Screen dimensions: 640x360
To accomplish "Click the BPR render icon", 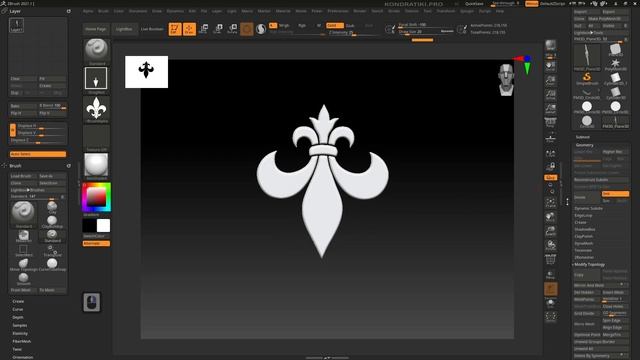I will click(551, 46).
